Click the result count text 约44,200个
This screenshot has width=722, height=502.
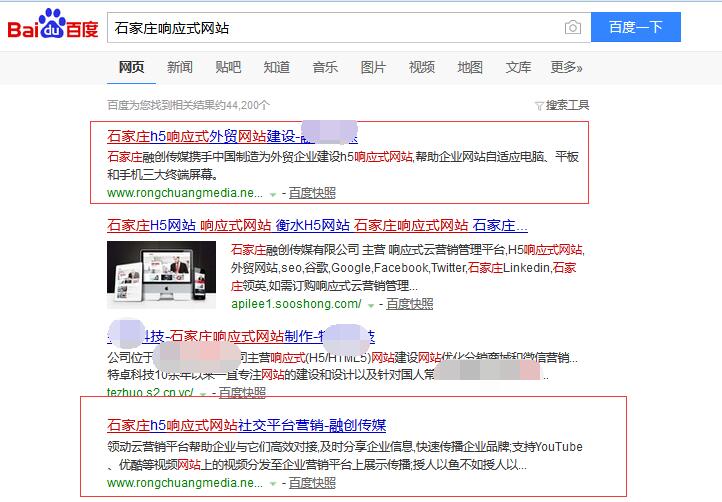242,105
